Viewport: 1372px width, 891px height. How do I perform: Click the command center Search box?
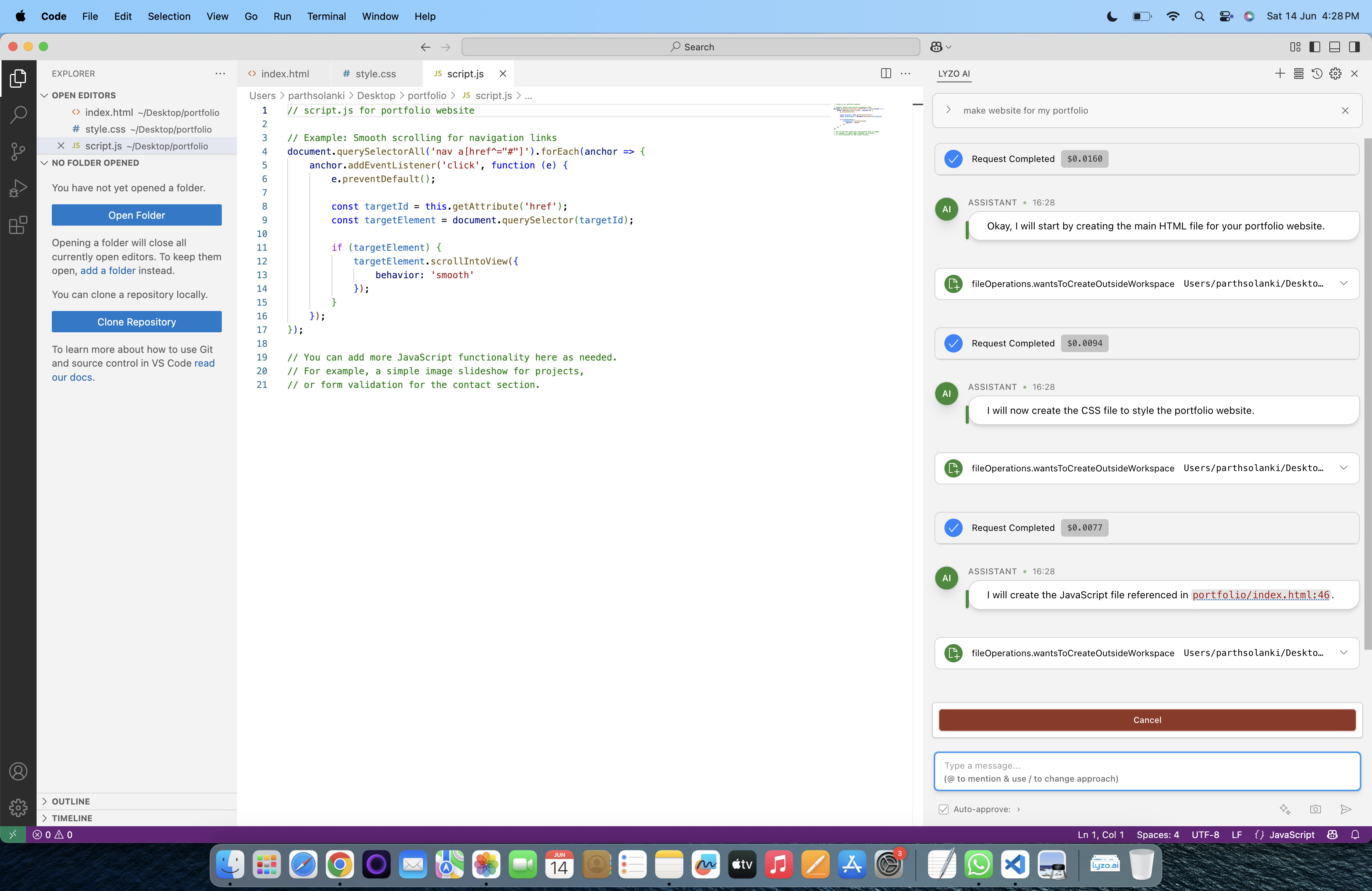[x=691, y=47]
